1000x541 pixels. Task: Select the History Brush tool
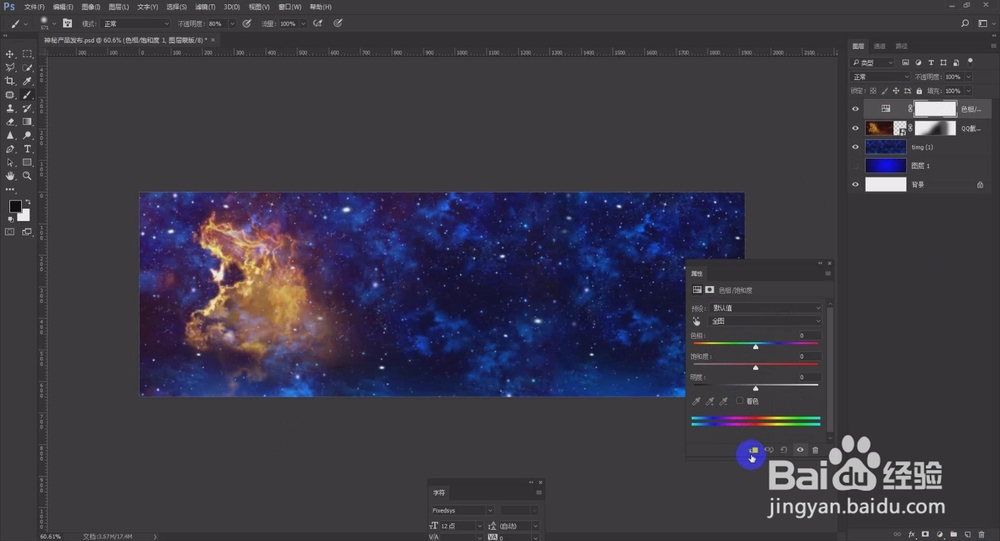point(27,108)
